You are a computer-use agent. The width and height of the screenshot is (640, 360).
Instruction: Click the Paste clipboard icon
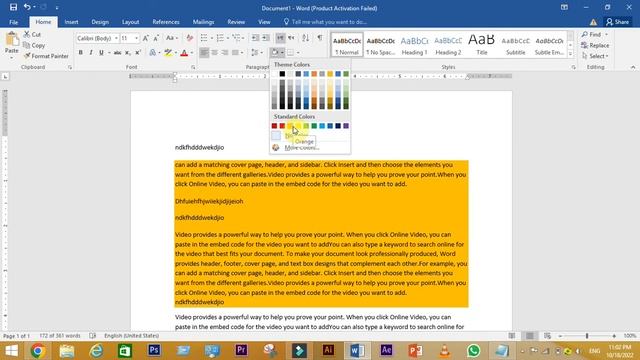(x=11, y=40)
